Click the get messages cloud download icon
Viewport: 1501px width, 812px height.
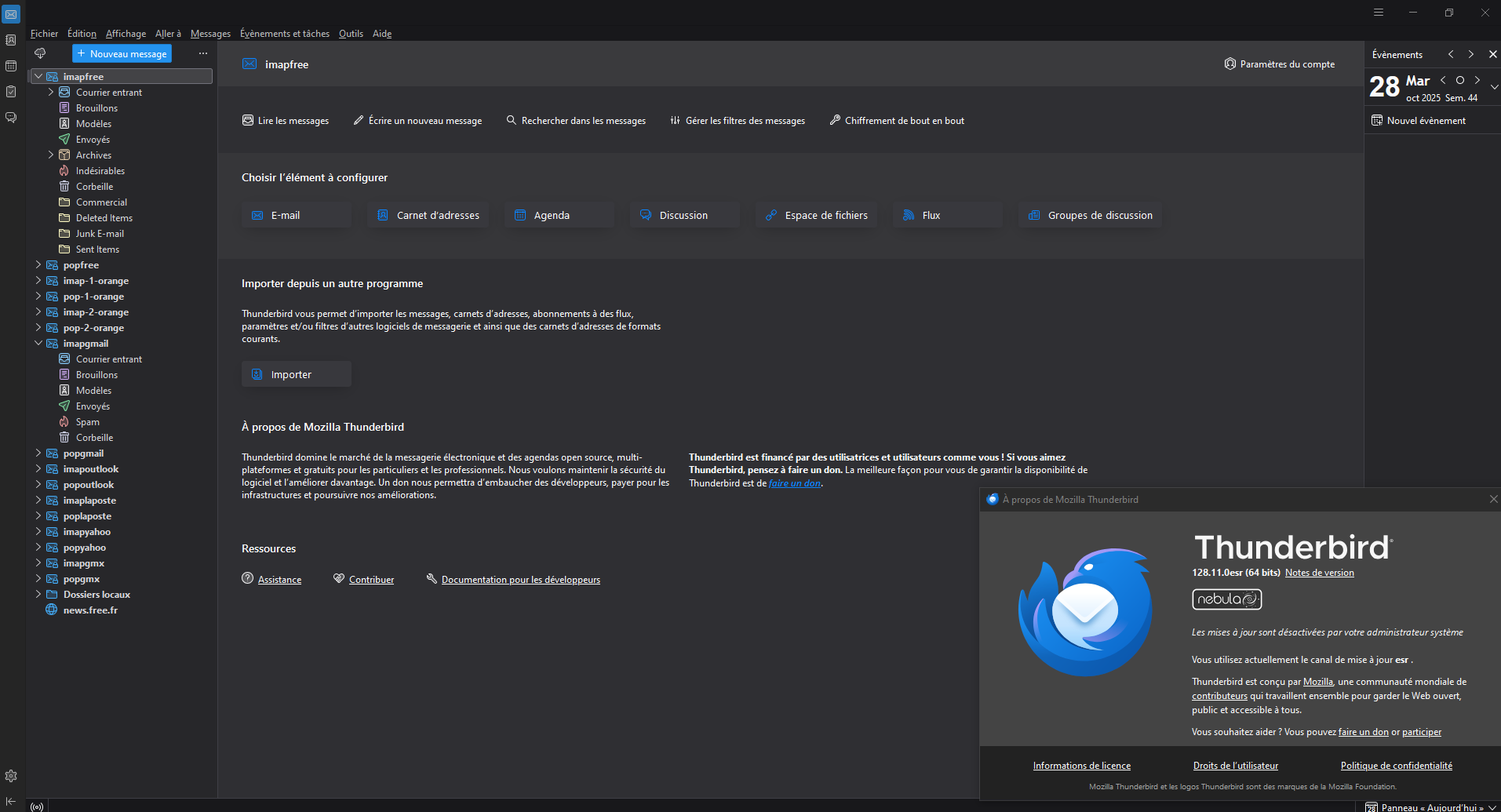point(40,53)
